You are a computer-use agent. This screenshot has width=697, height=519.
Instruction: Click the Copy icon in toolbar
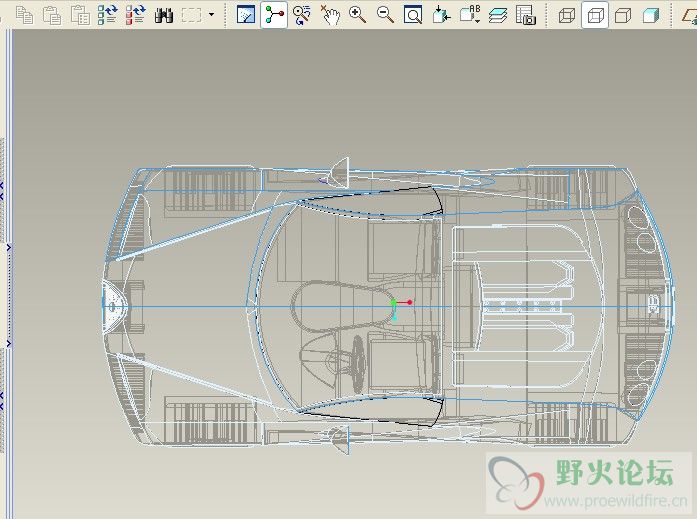pyautogui.click(x=24, y=15)
